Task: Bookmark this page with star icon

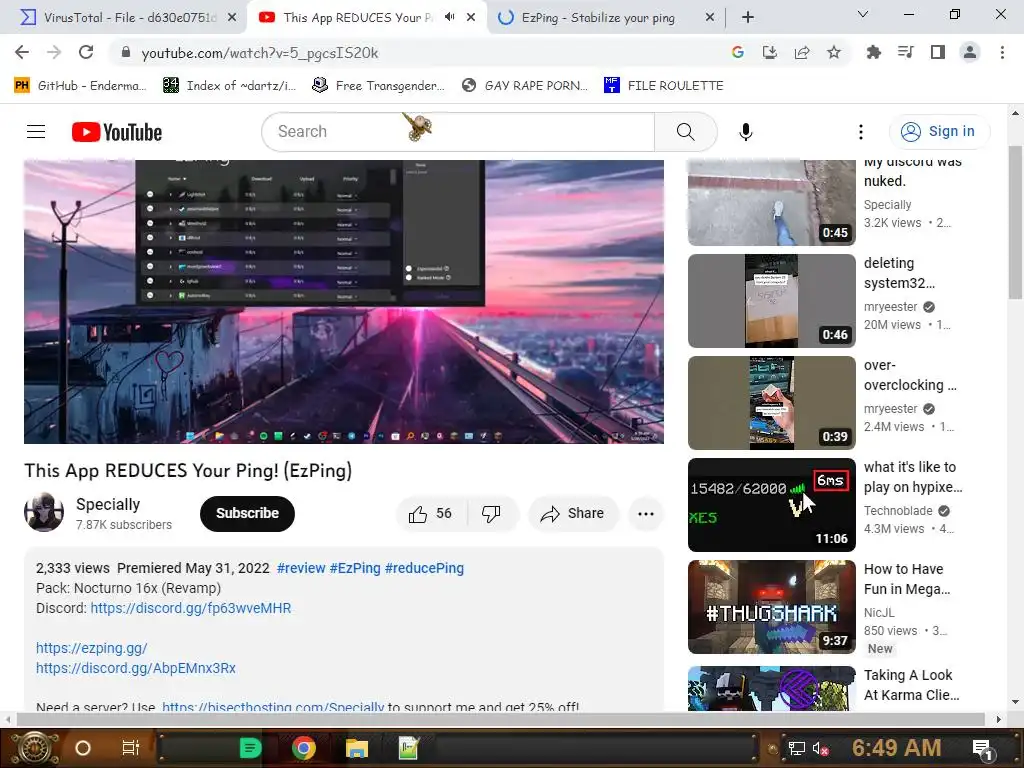Action: coord(834,52)
